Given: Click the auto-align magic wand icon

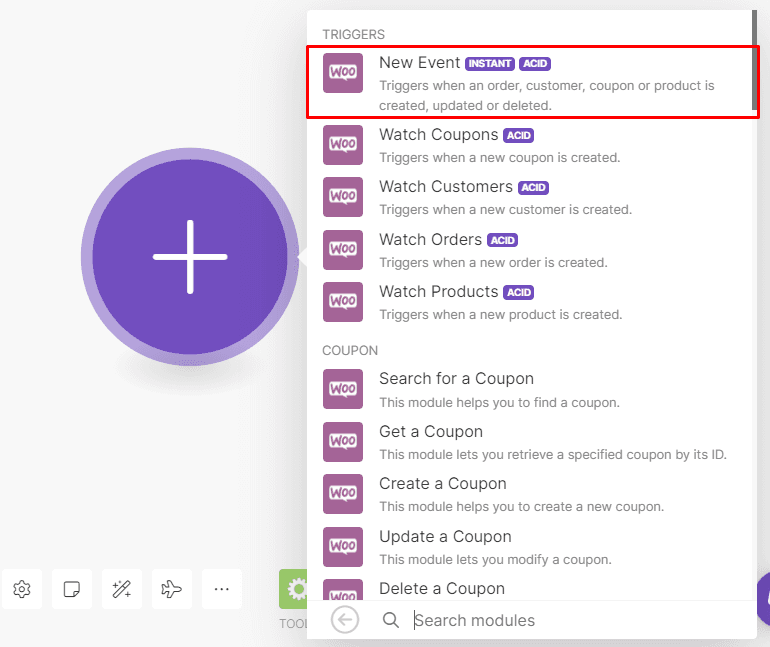Looking at the screenshot, I should (122, 589).
